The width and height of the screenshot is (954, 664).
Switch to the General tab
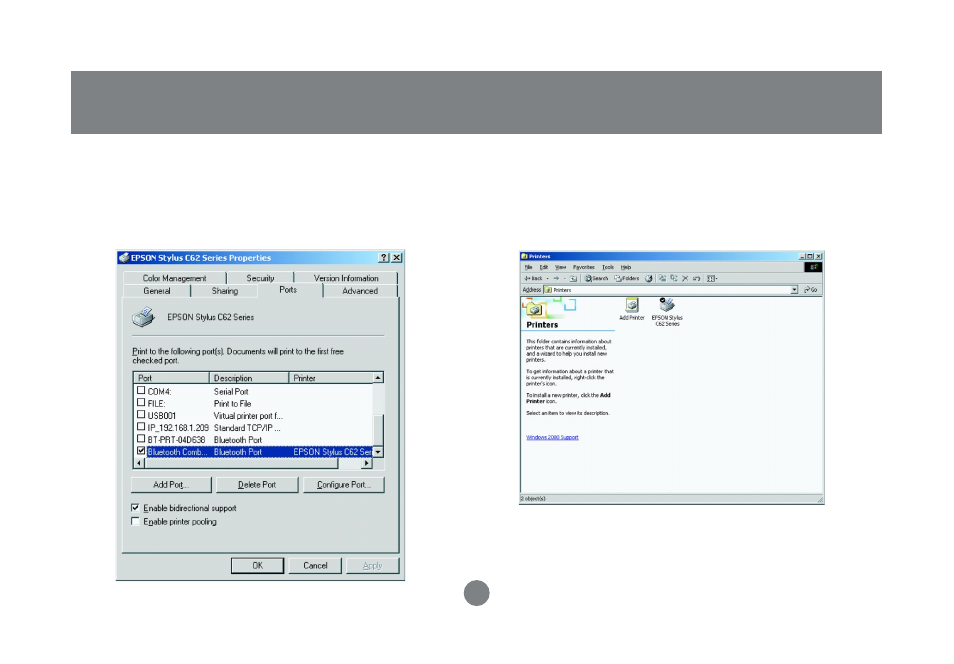tap(157, 291)
